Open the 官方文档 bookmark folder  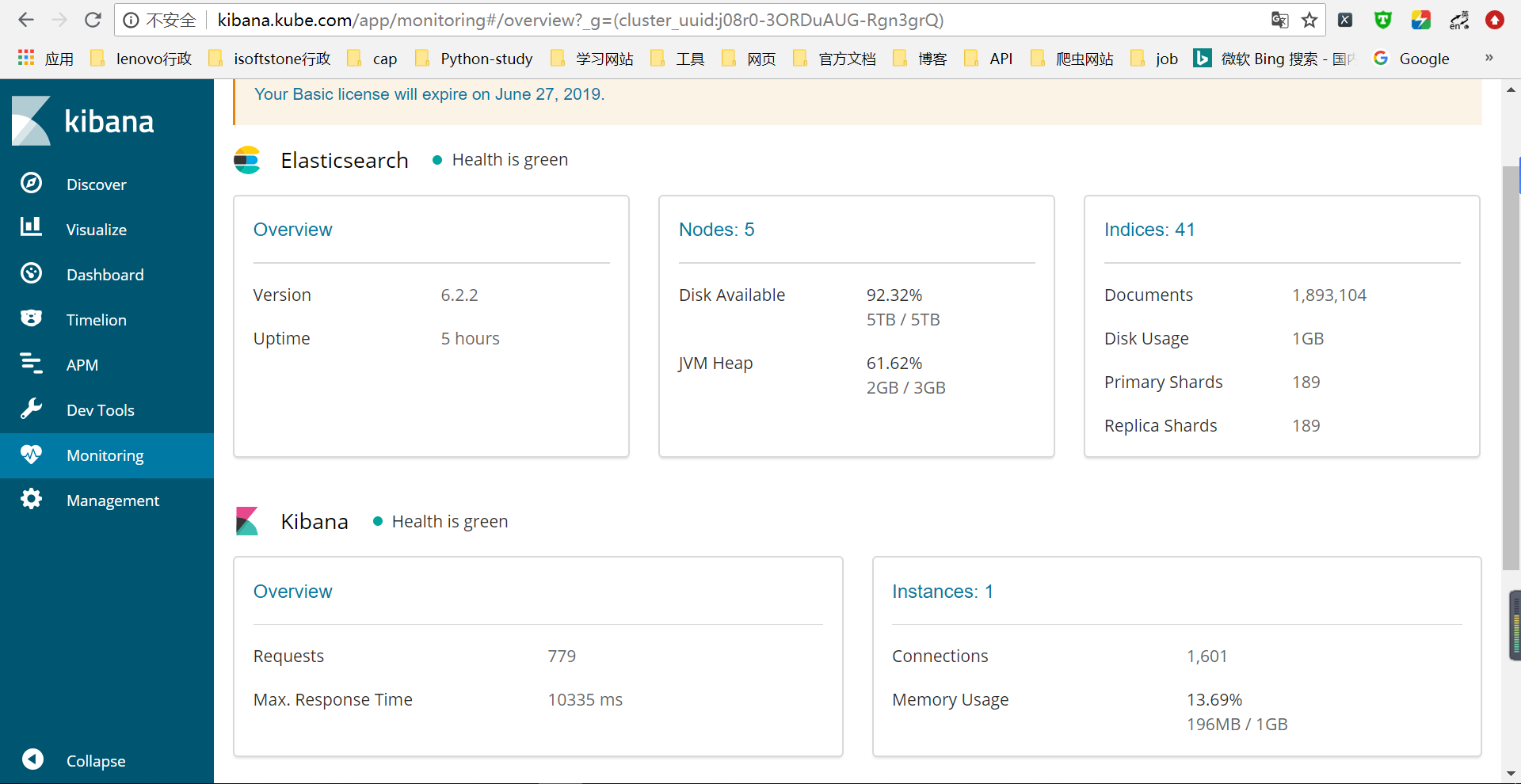pos(835,59)
